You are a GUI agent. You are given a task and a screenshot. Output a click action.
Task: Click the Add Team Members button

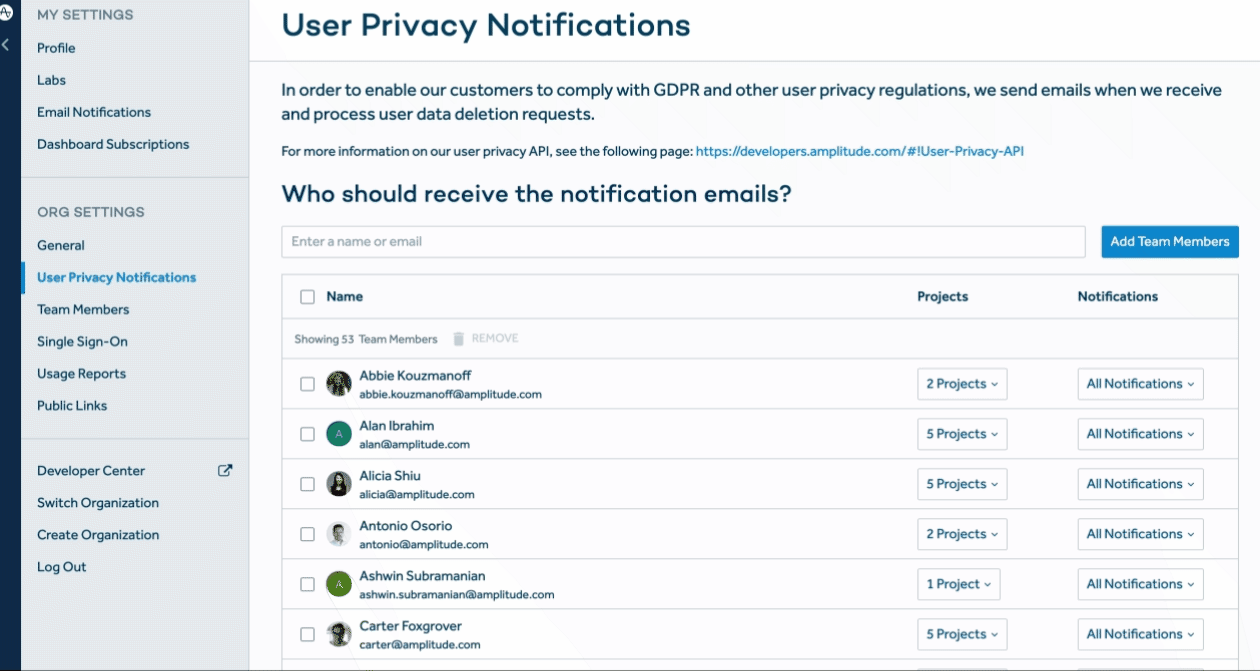pyautogui.click(x=1169, y=241)
